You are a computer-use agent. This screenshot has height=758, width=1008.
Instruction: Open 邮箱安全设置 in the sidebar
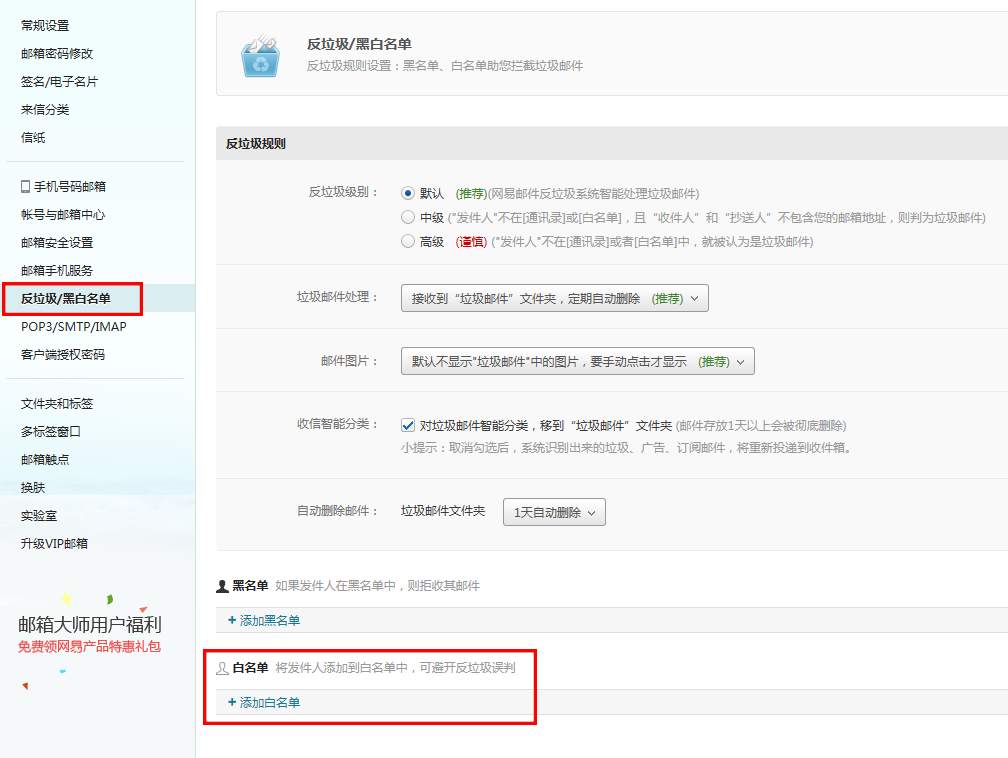click(x=57, y=242)
